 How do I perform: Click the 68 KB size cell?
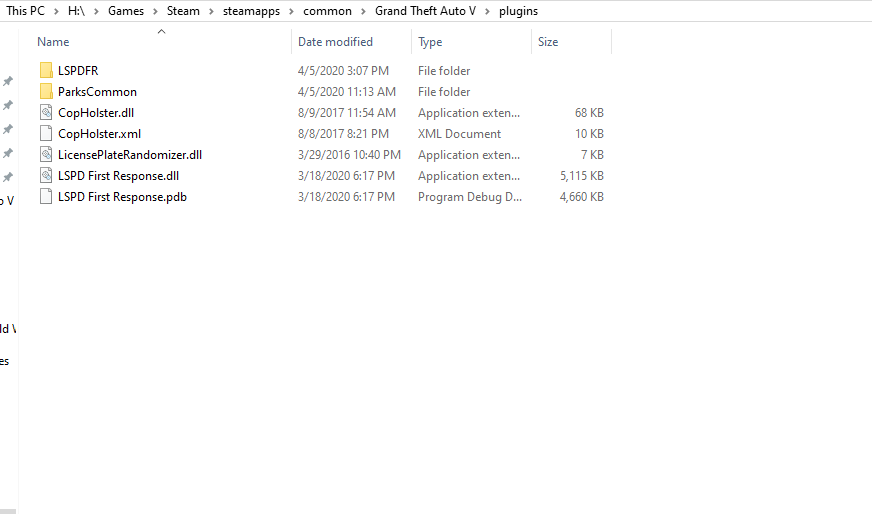(x=589, y=113)
